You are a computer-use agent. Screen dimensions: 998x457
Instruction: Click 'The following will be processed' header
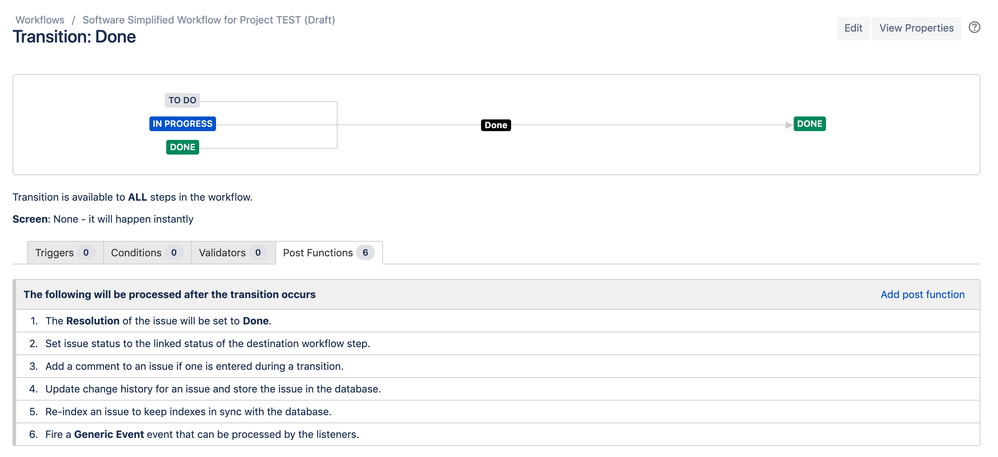pos(169,295)
